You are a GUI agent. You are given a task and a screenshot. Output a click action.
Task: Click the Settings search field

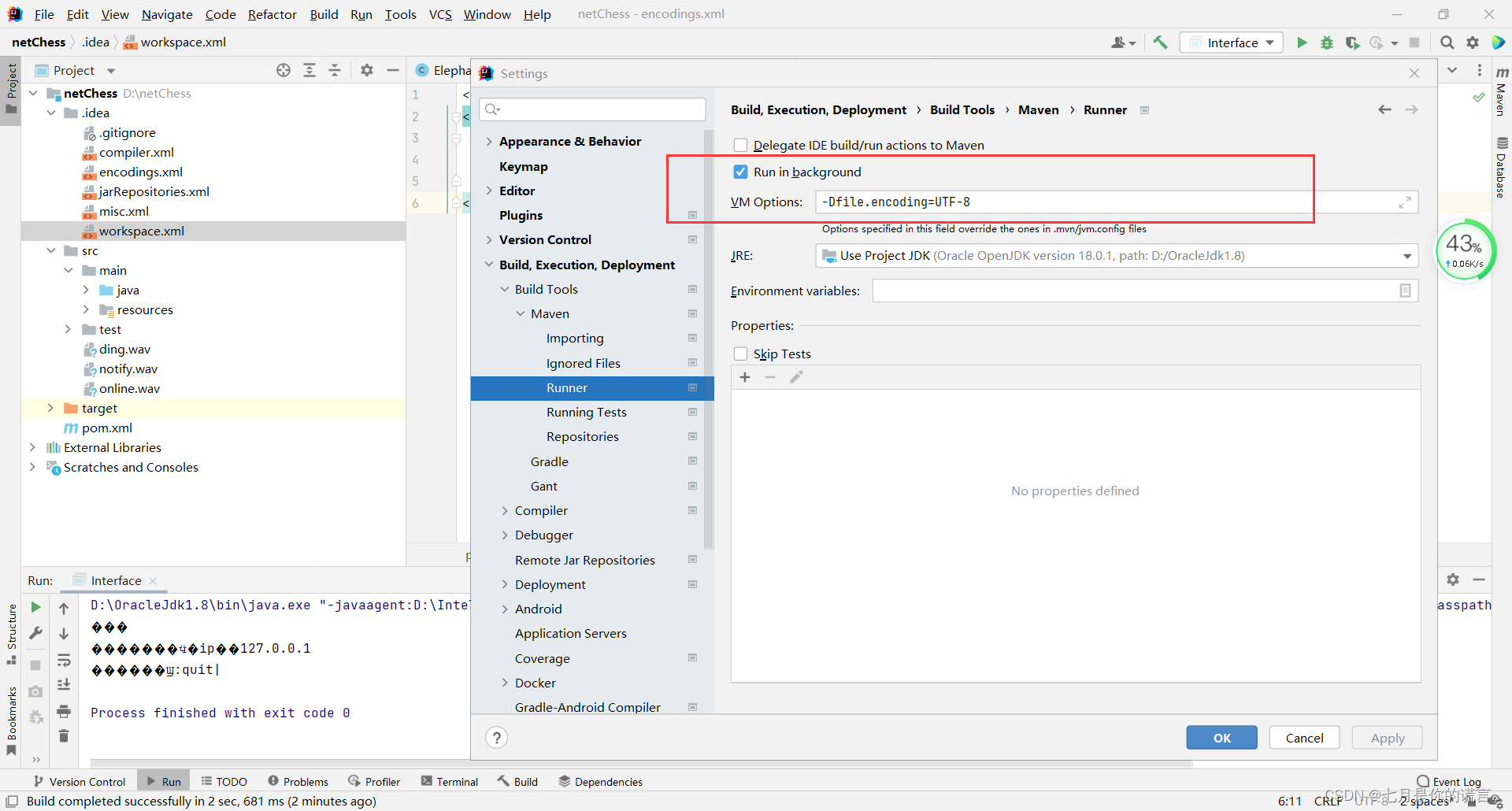click(x=592, y=109)
